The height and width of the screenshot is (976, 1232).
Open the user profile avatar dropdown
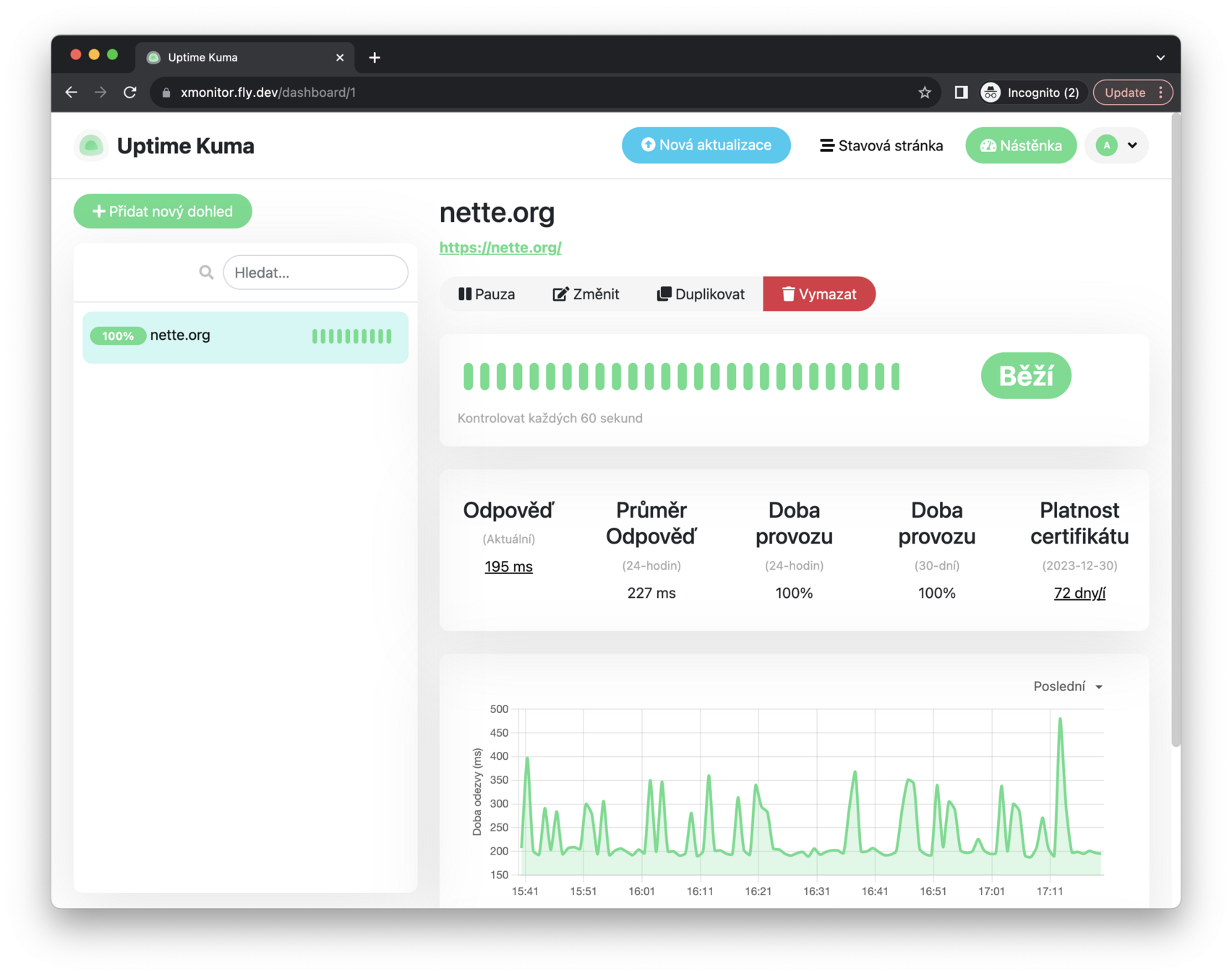coord(1116,145)
